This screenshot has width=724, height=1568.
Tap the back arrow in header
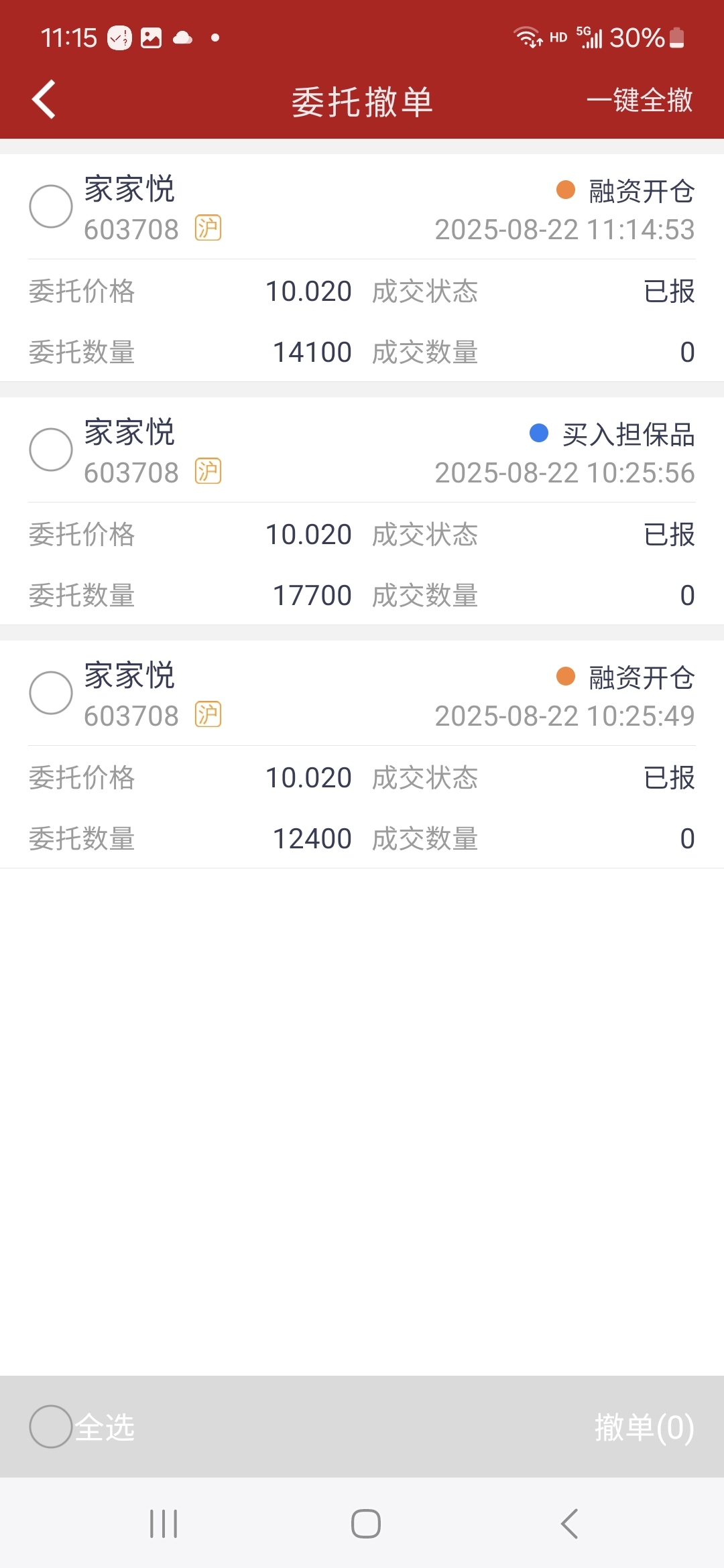point(44,100)
